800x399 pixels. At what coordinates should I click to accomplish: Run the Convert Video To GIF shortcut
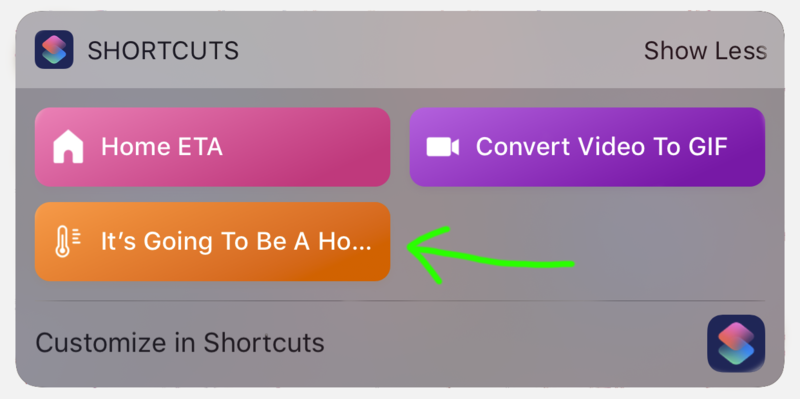point(587,147)
